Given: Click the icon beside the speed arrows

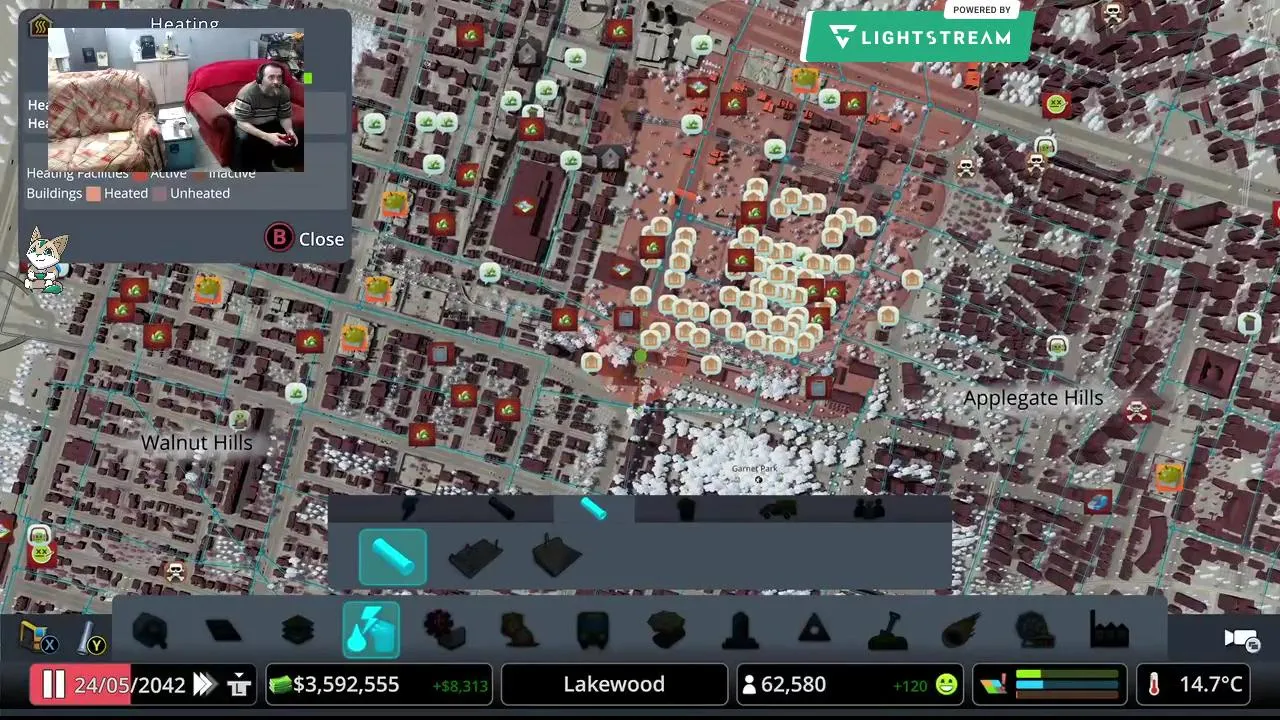Looking at the screenshot, I should 238,685.
